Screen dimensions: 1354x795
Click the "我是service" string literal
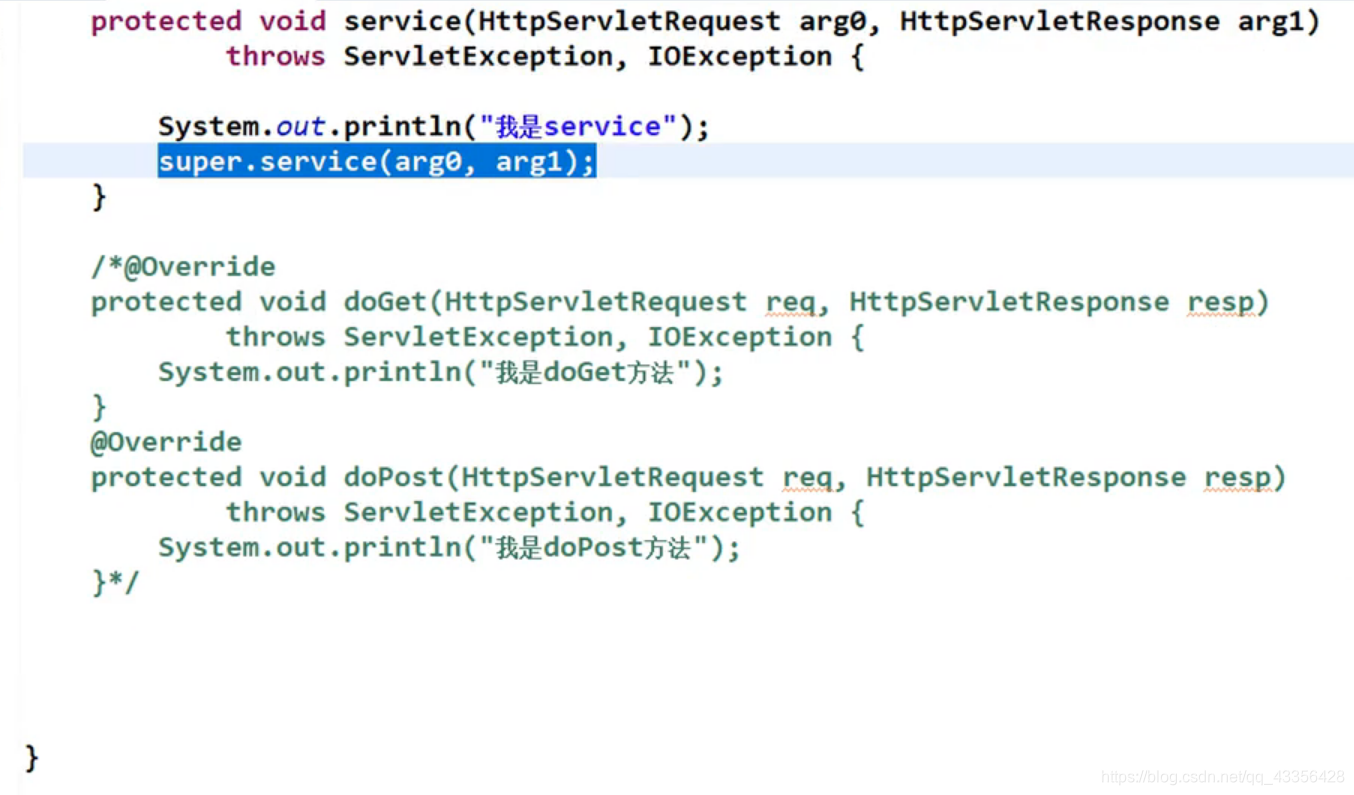(579, 126)
